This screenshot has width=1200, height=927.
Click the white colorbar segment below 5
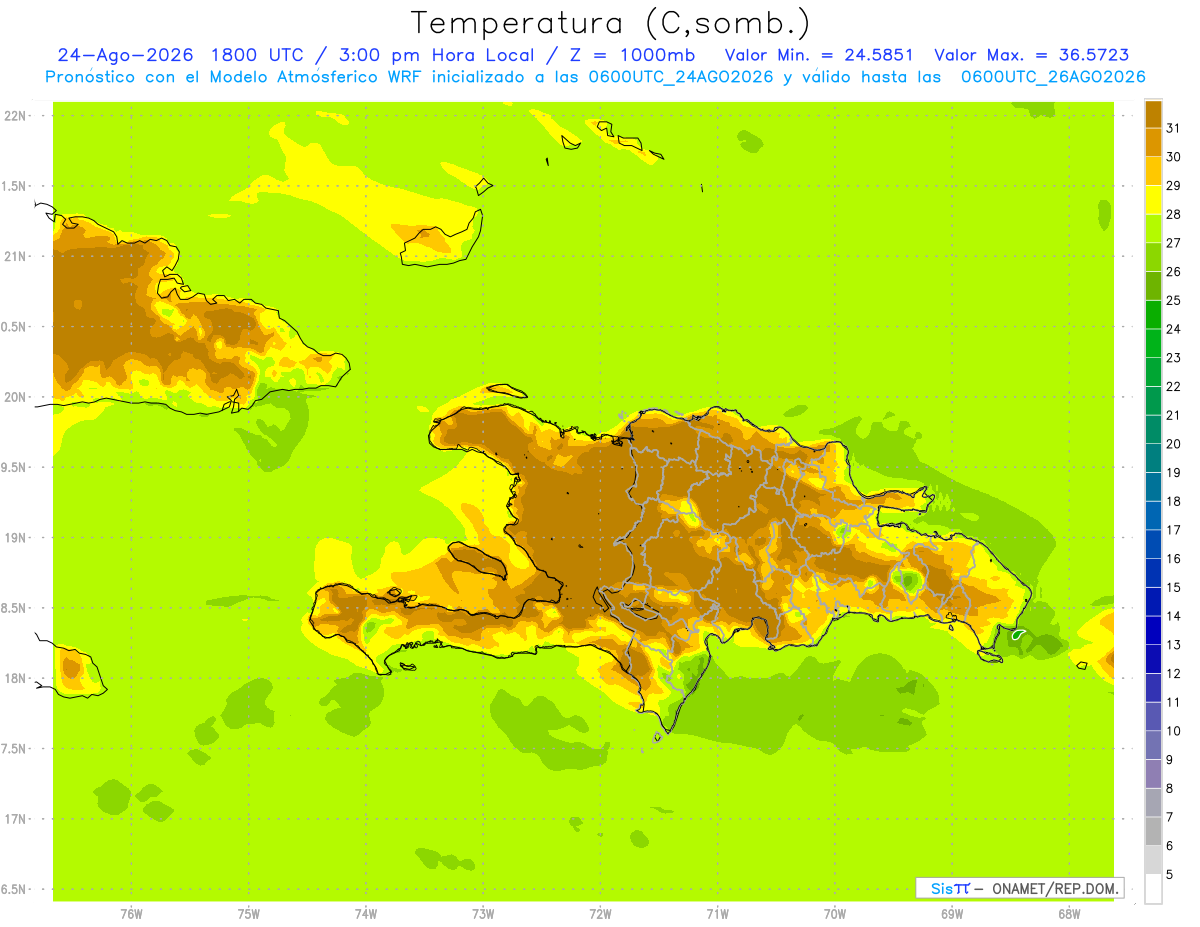(1153, 888)
